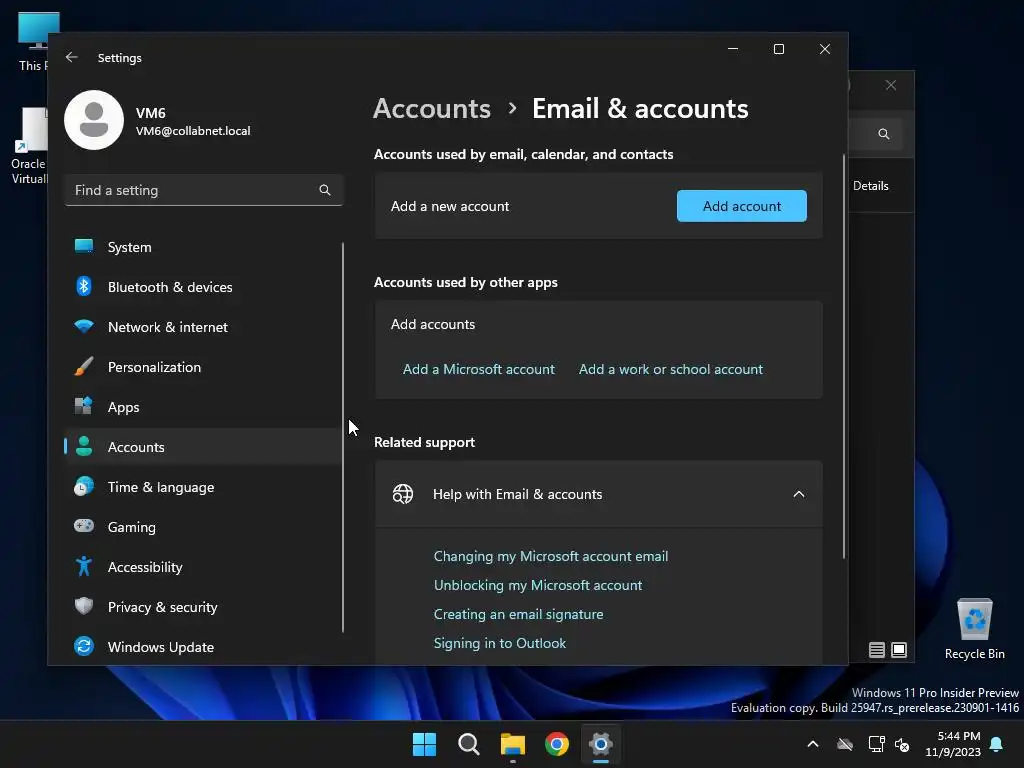Screen dimensions: 1024x768
Task: Open the Apps icon in sidebar
Action: [84, 406]
